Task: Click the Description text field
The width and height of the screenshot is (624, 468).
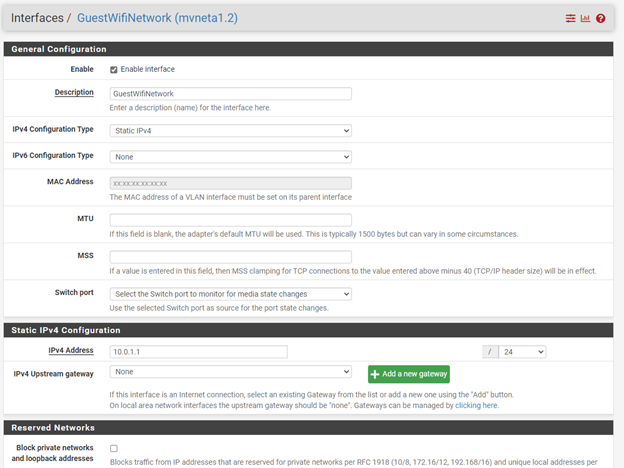Action: [x=230, y=94]
